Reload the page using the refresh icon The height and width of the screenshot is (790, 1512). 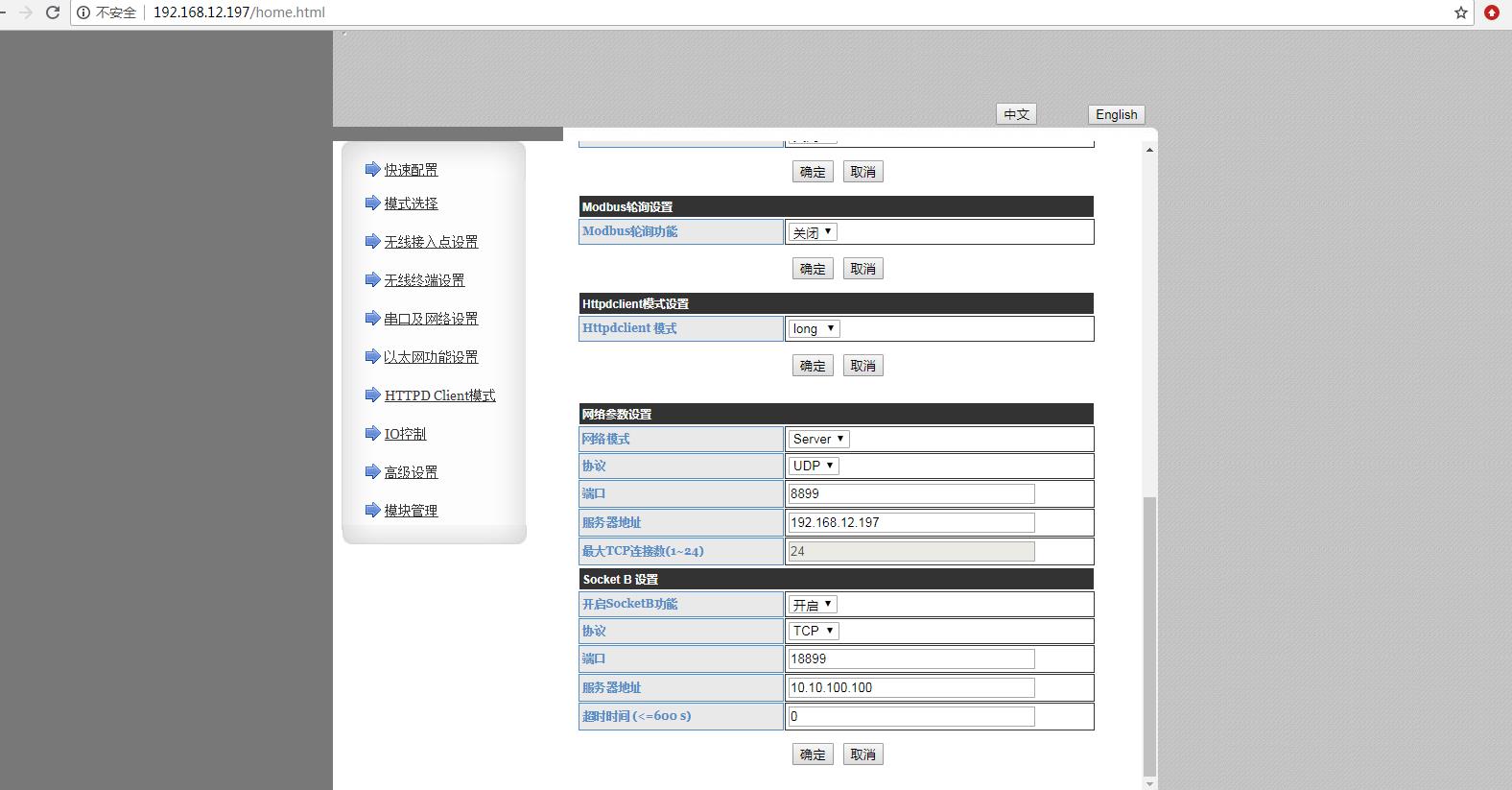[x=53, y=12]
